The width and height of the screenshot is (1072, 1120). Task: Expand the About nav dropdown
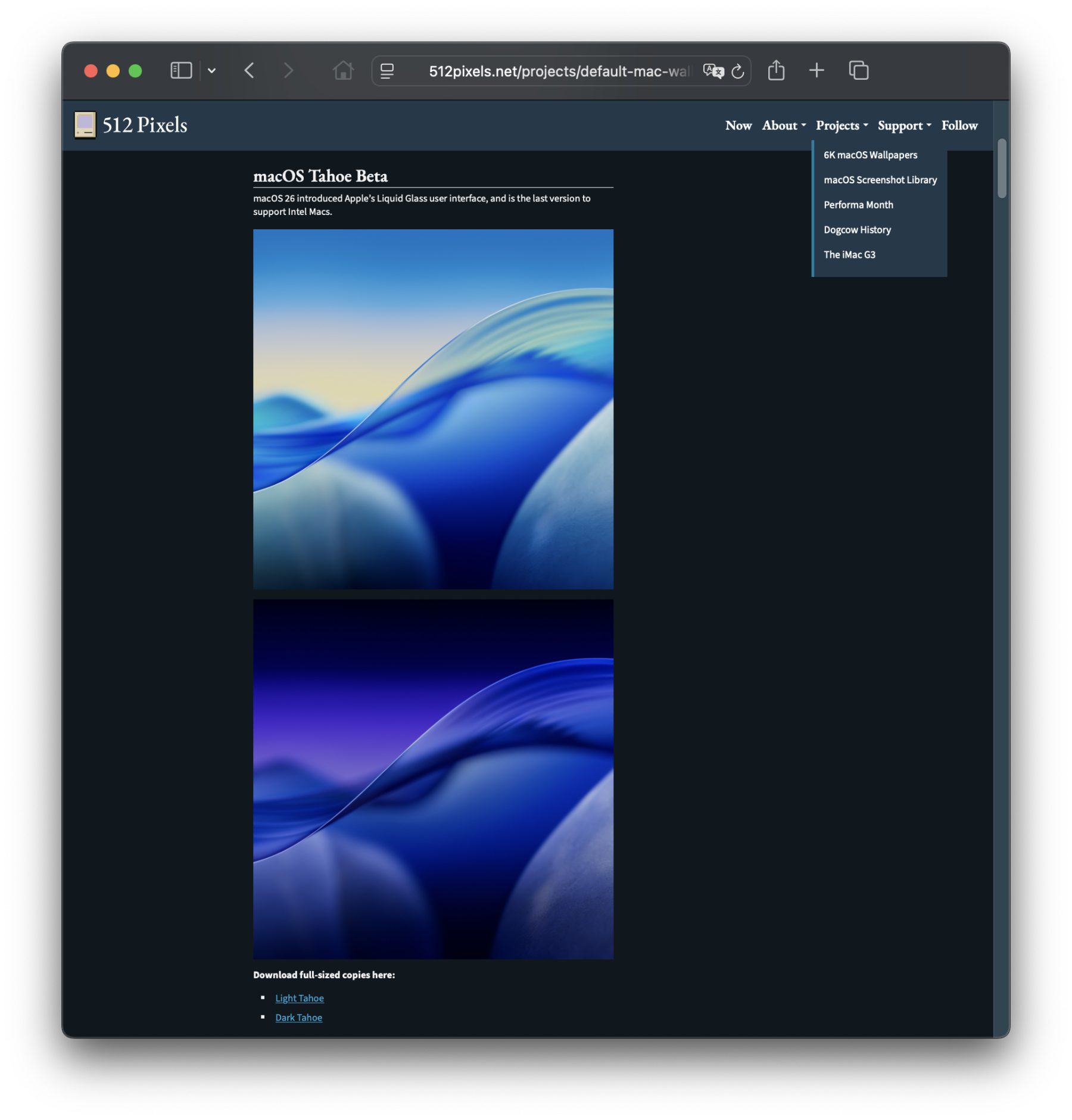784,126
